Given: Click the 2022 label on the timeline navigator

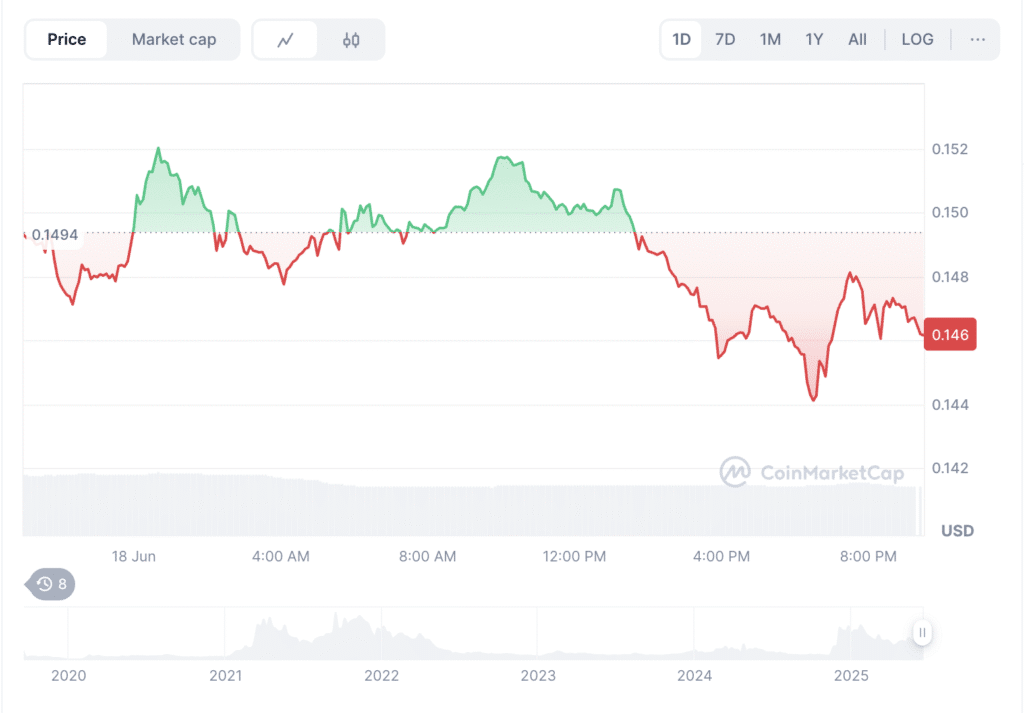Looking at the screenshot, I should 381,676.
